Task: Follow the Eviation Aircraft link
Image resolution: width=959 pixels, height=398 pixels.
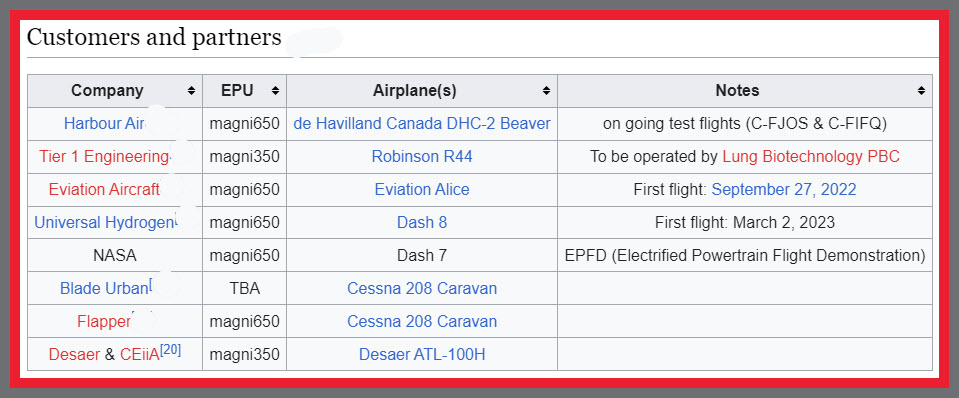Action: point(105,190)
